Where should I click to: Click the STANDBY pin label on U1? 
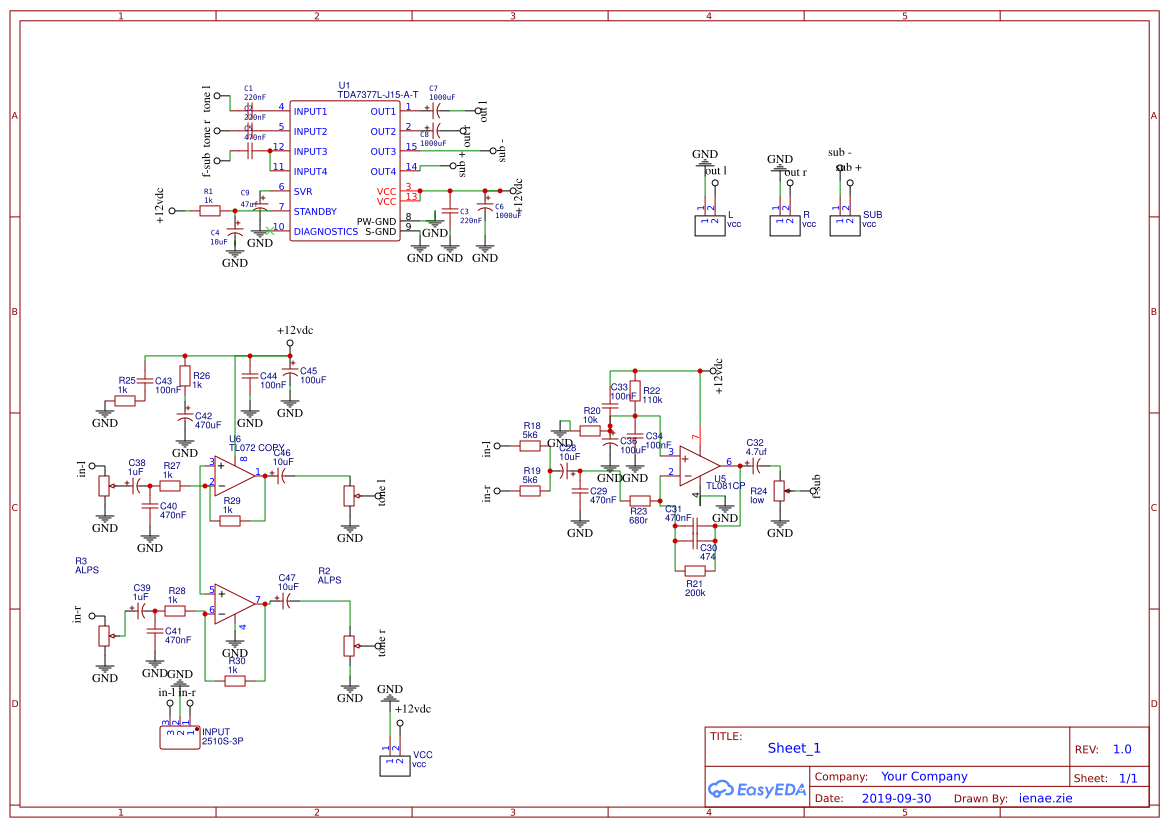pos(315,212)
